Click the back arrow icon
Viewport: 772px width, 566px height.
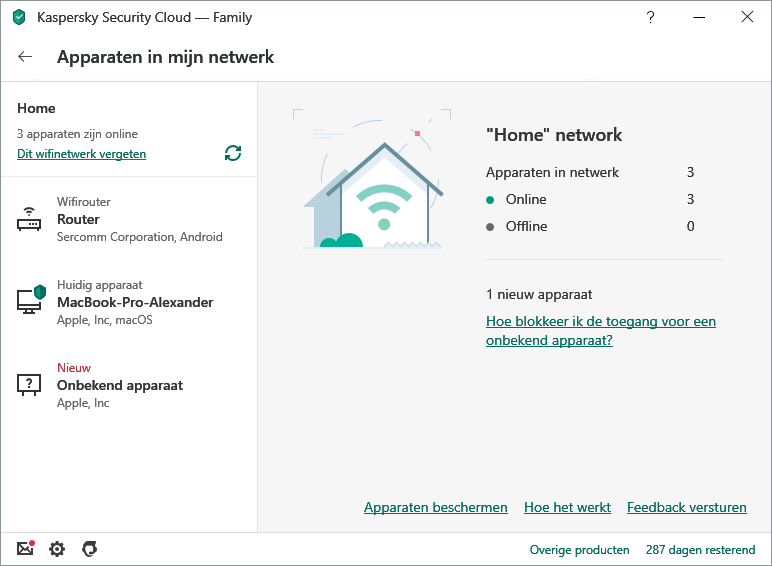(25, 57)
